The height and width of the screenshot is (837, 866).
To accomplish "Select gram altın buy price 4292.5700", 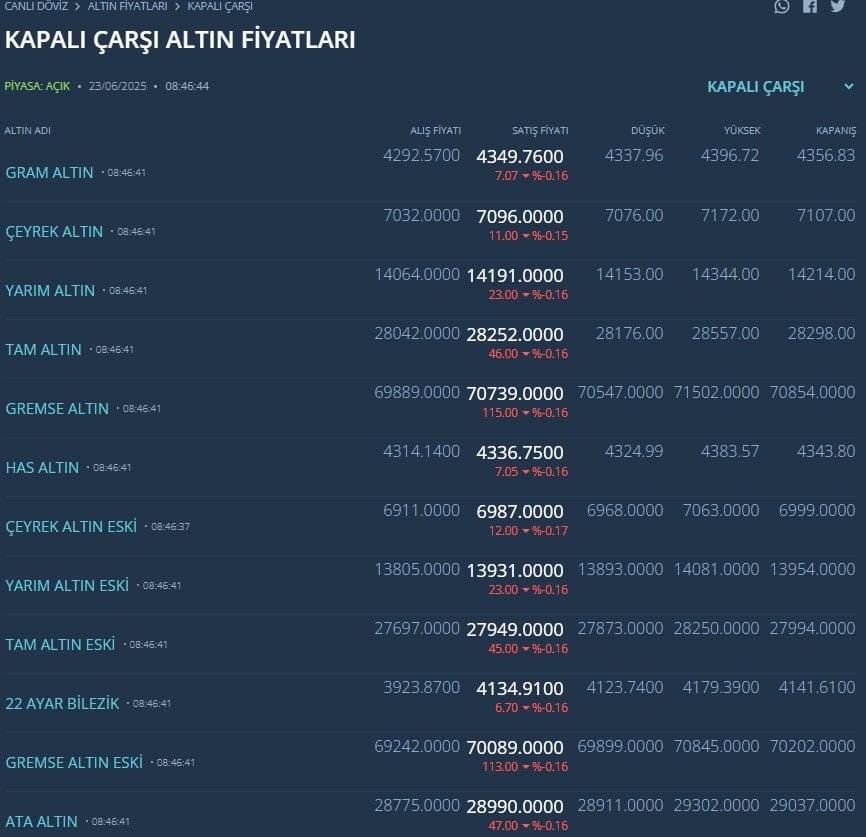I will pyautogui.click(x=421, y=156).
